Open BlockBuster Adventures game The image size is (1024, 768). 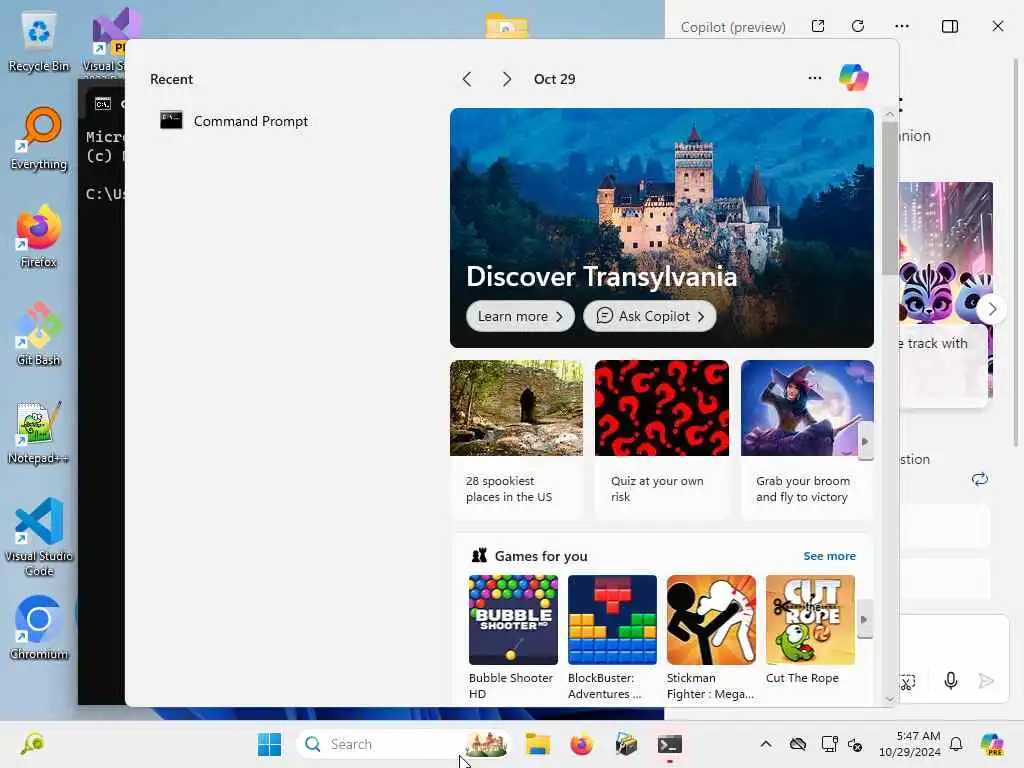click(x=612, y=637)
